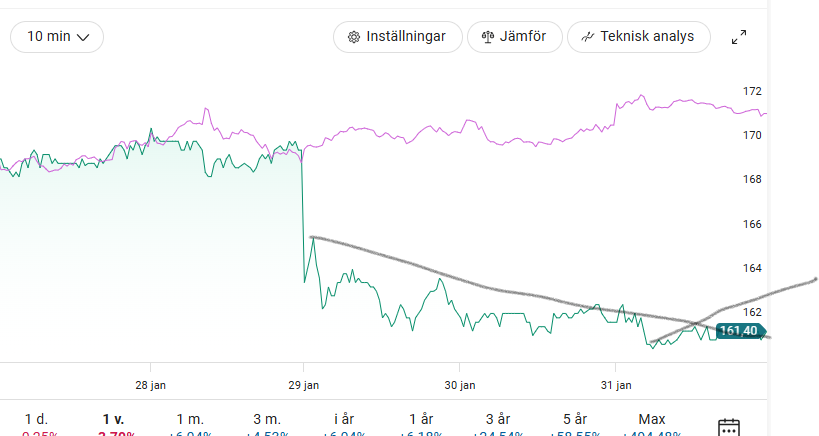
Task: Switch to the 3 m. period
Action: (x=267, y=420)
